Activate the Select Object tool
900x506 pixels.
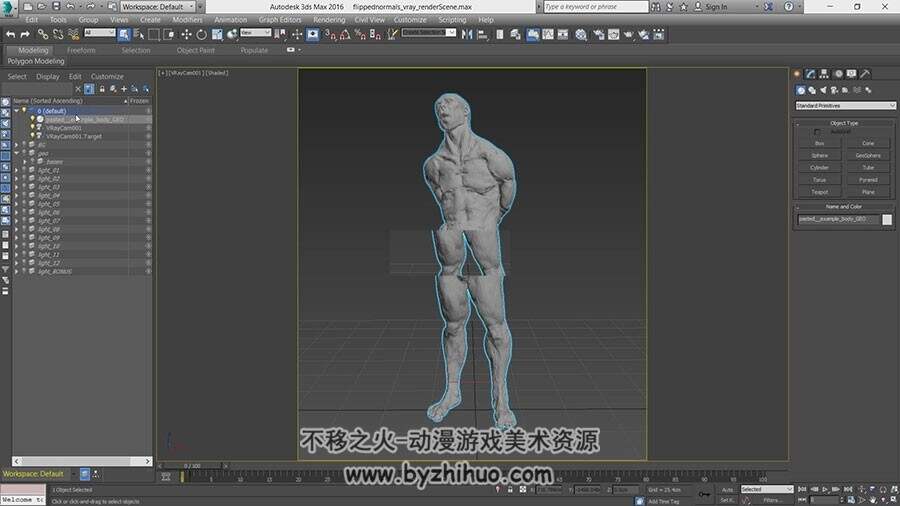pyautogui.click(x=123, y=34)
